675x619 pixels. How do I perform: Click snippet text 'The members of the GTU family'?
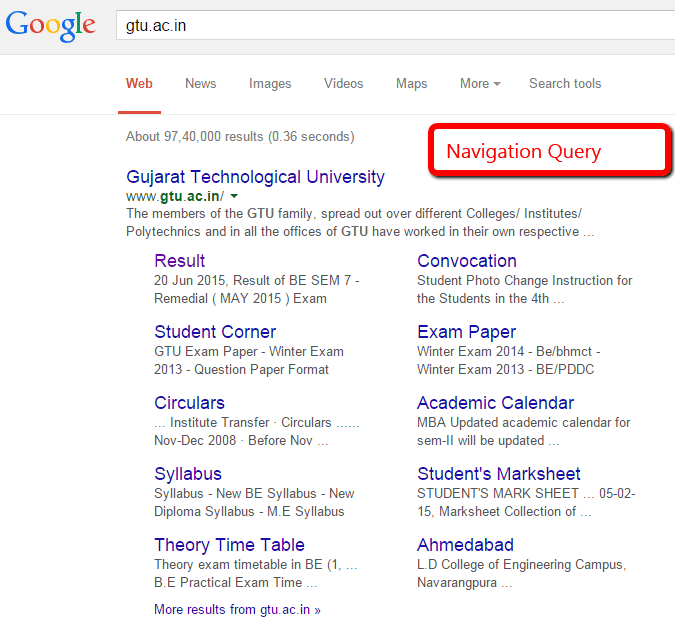coord(219,214)
